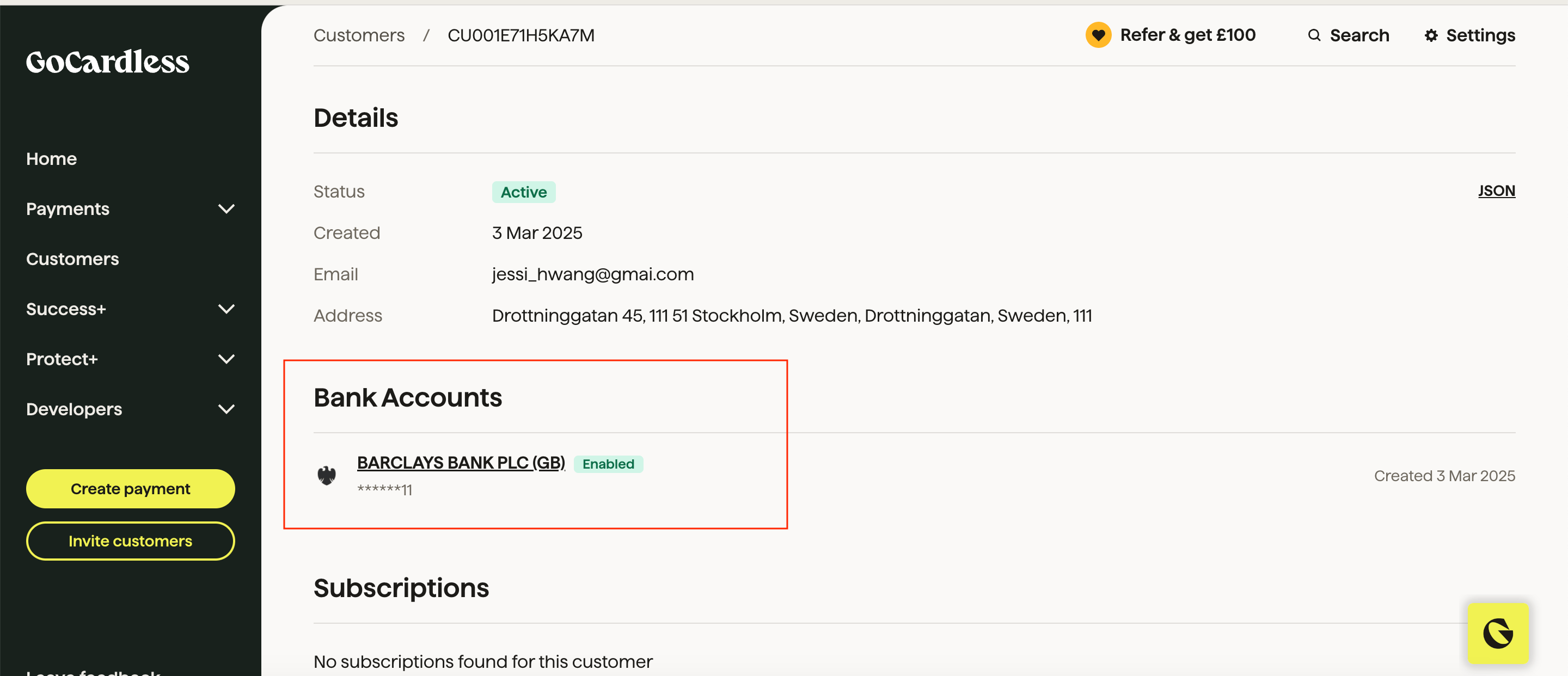1568x676 pixels.
Task: Open the JSON link
Action: tap(1496, 190)
